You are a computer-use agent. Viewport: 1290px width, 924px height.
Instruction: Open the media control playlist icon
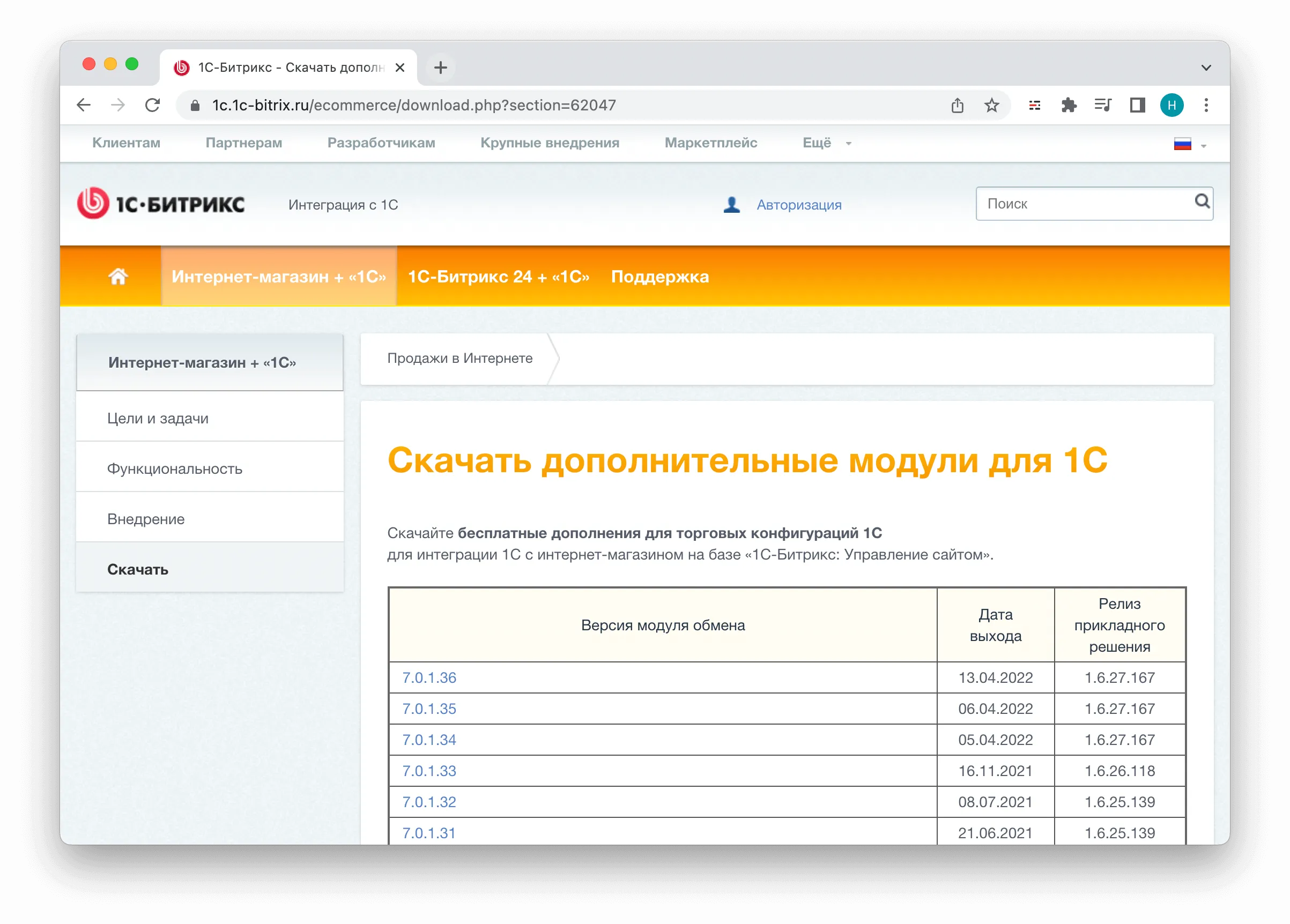pyautogui.click(x=1103, y=105)
